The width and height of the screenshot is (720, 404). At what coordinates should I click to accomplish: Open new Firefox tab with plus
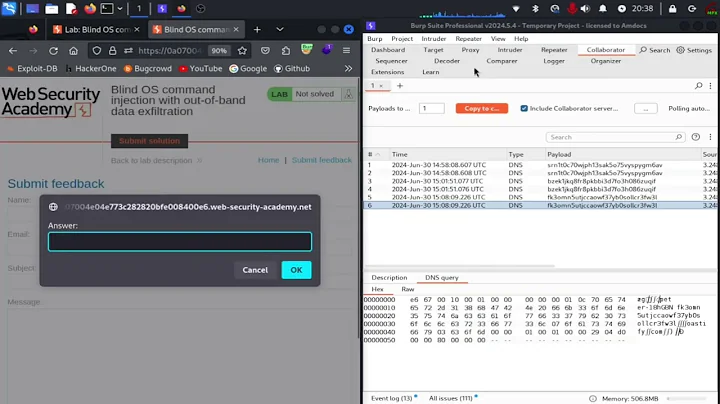pos(257,29)
